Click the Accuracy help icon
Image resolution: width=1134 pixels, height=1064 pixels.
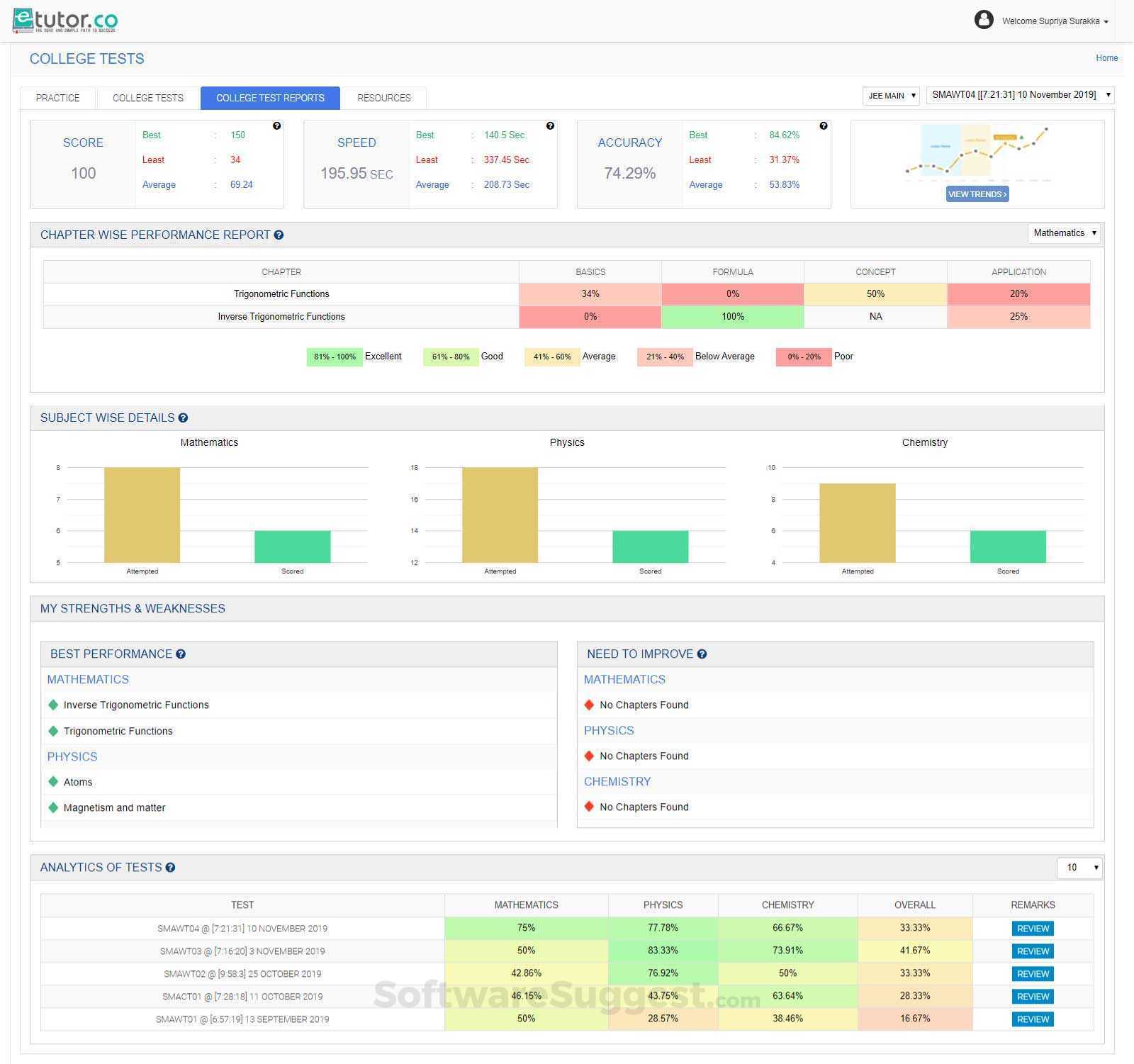click(824, 125)
